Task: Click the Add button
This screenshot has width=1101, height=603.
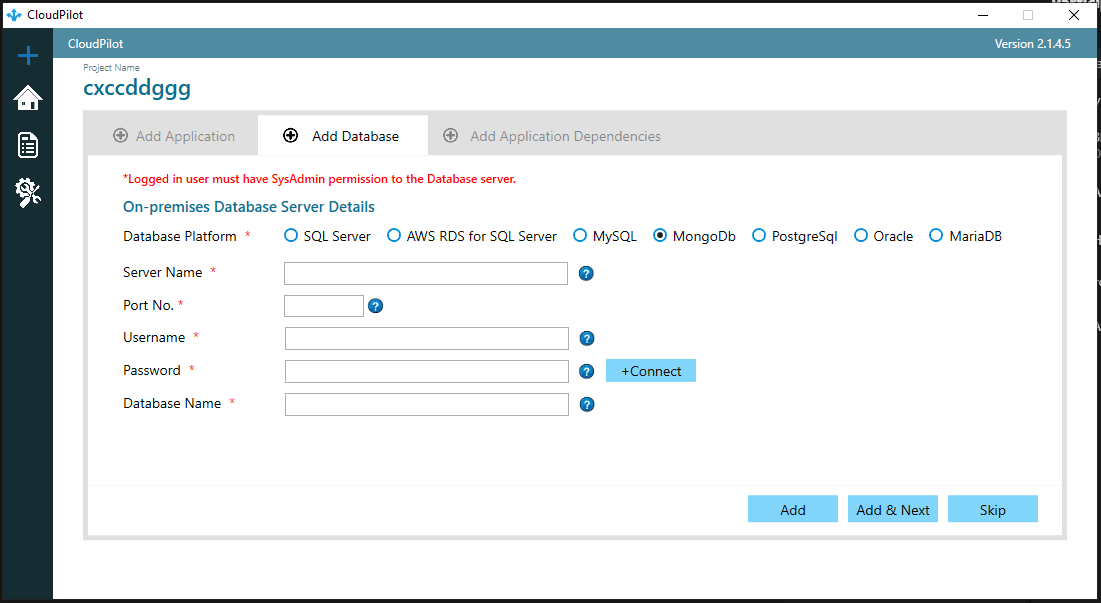Action: [x=793, y=510]
